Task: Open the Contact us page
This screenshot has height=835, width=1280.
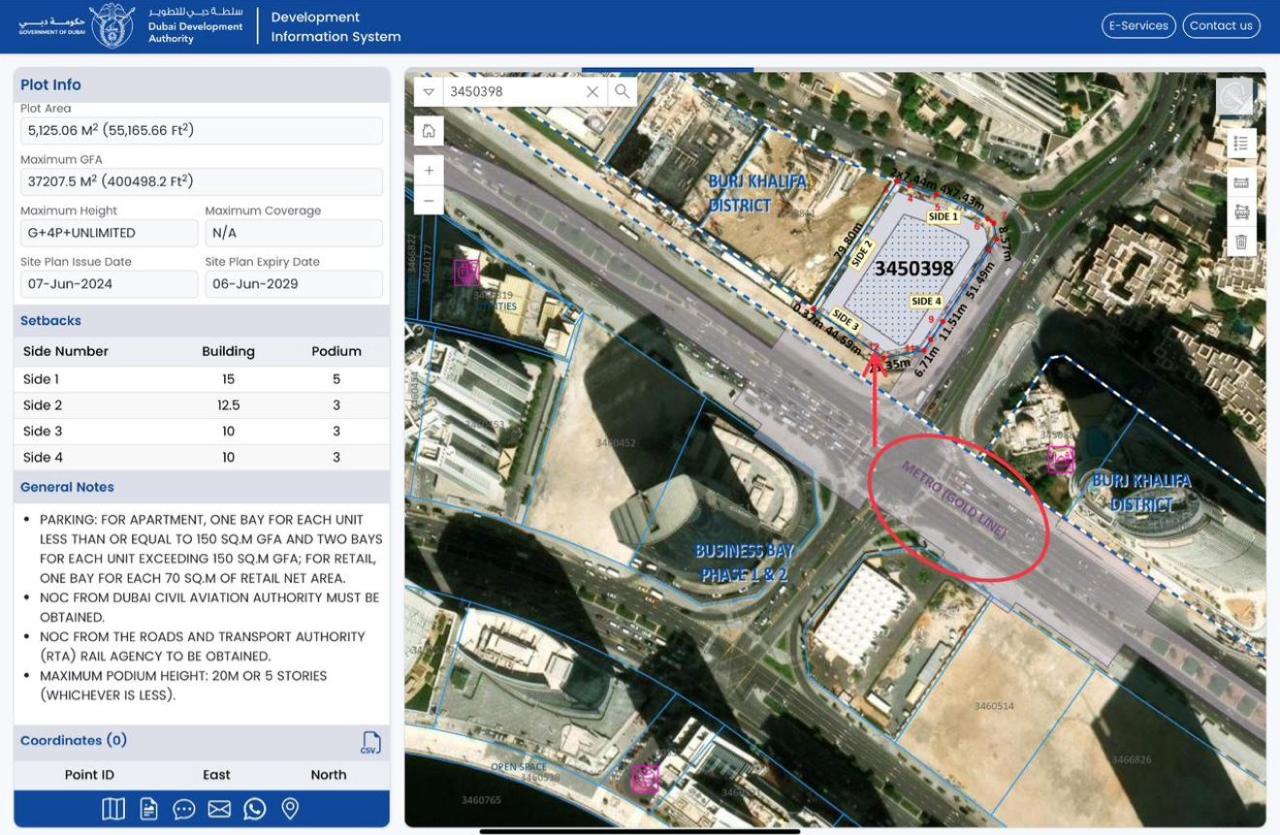Action: 1220,26
